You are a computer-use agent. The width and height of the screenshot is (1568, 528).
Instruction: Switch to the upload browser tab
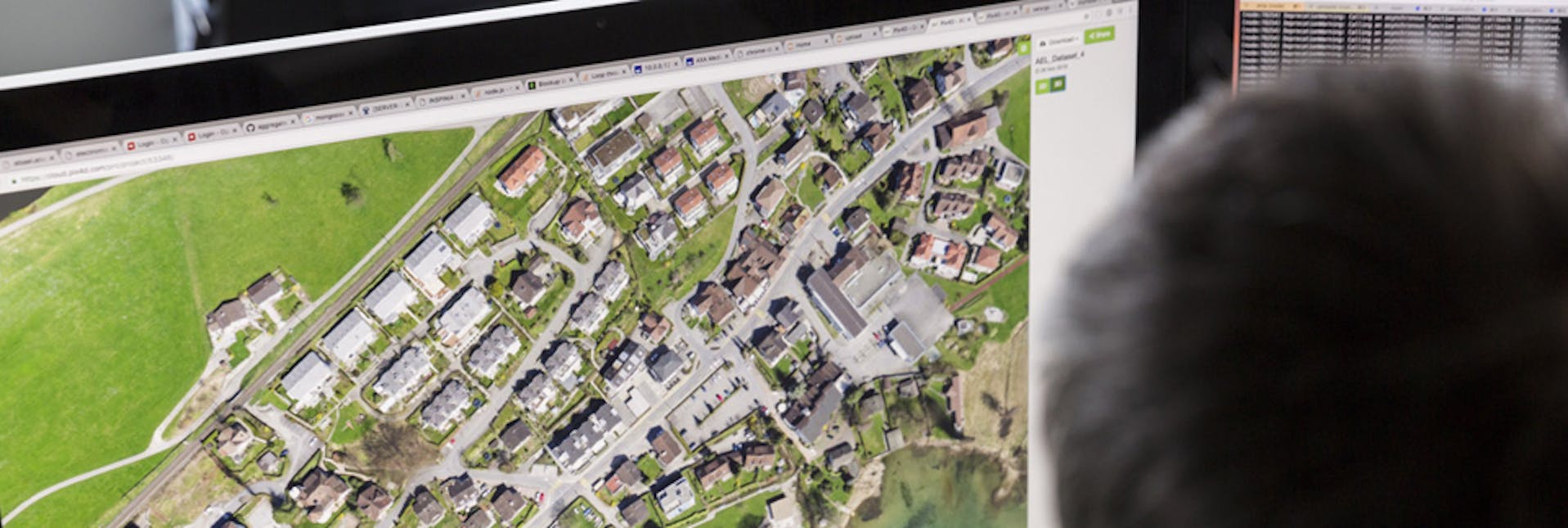tap(856, 36)
